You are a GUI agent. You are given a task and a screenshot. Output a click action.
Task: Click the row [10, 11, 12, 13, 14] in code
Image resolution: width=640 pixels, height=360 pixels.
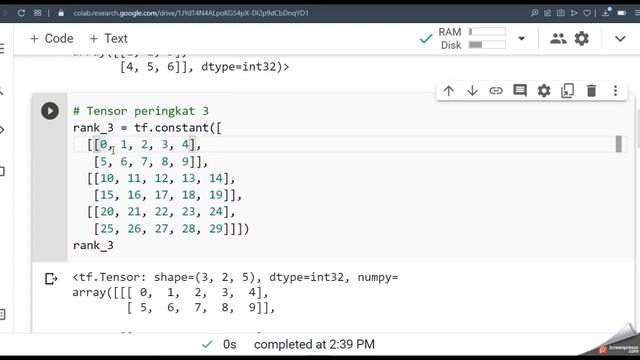tap(161, 178)
